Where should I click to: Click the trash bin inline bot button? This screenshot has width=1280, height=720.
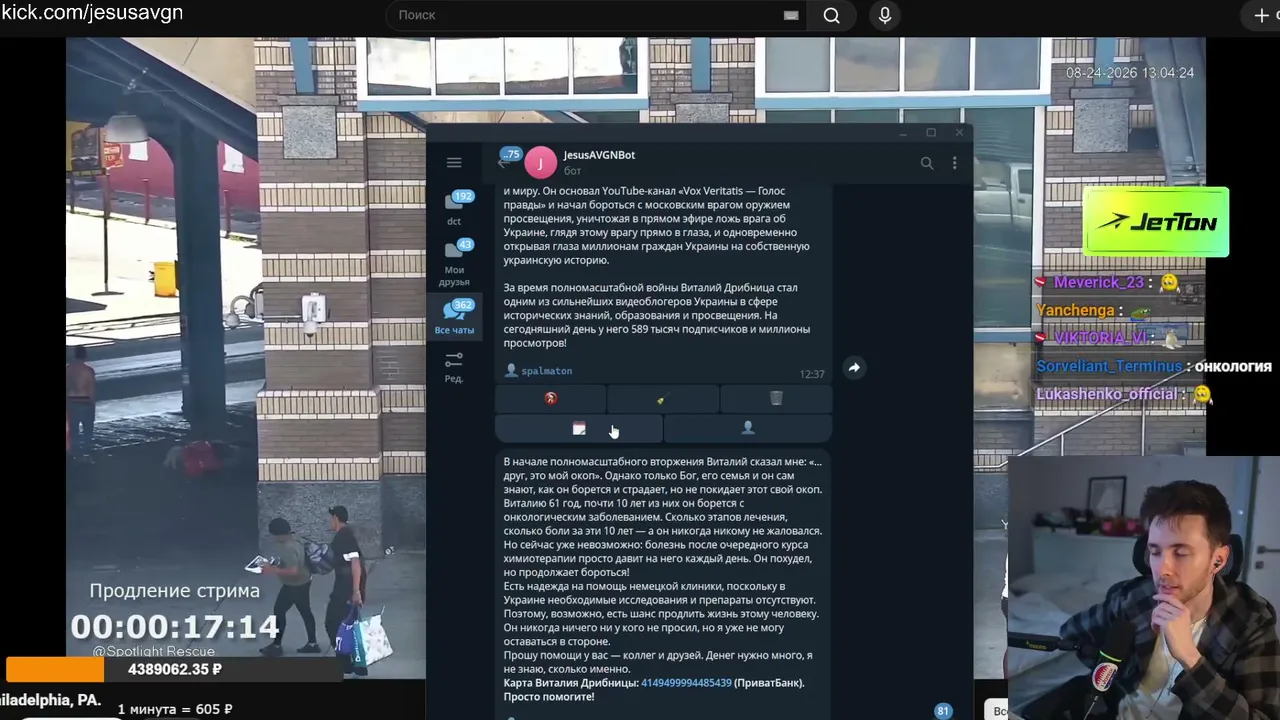click(x=776, y=398)
